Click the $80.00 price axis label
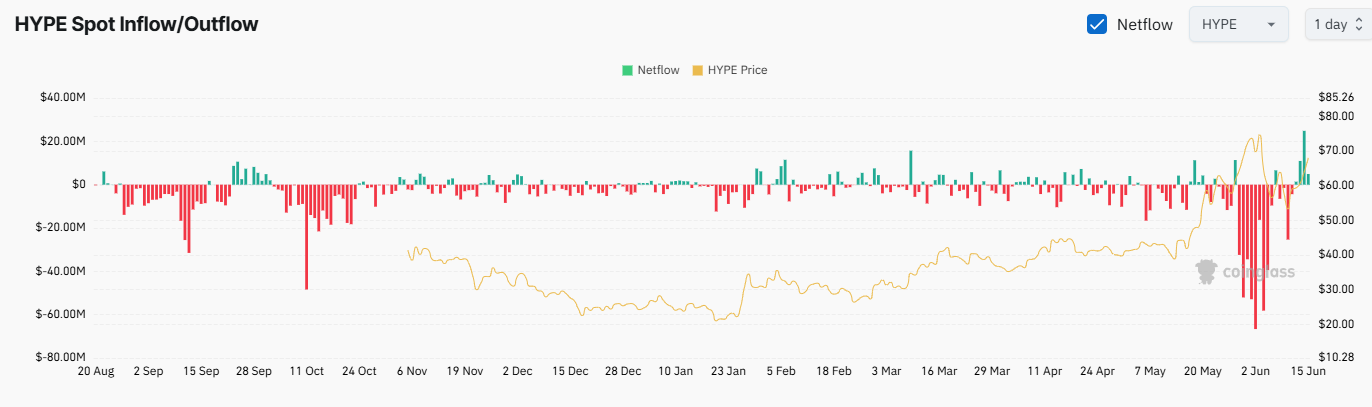 click(x=1337, y=116)
